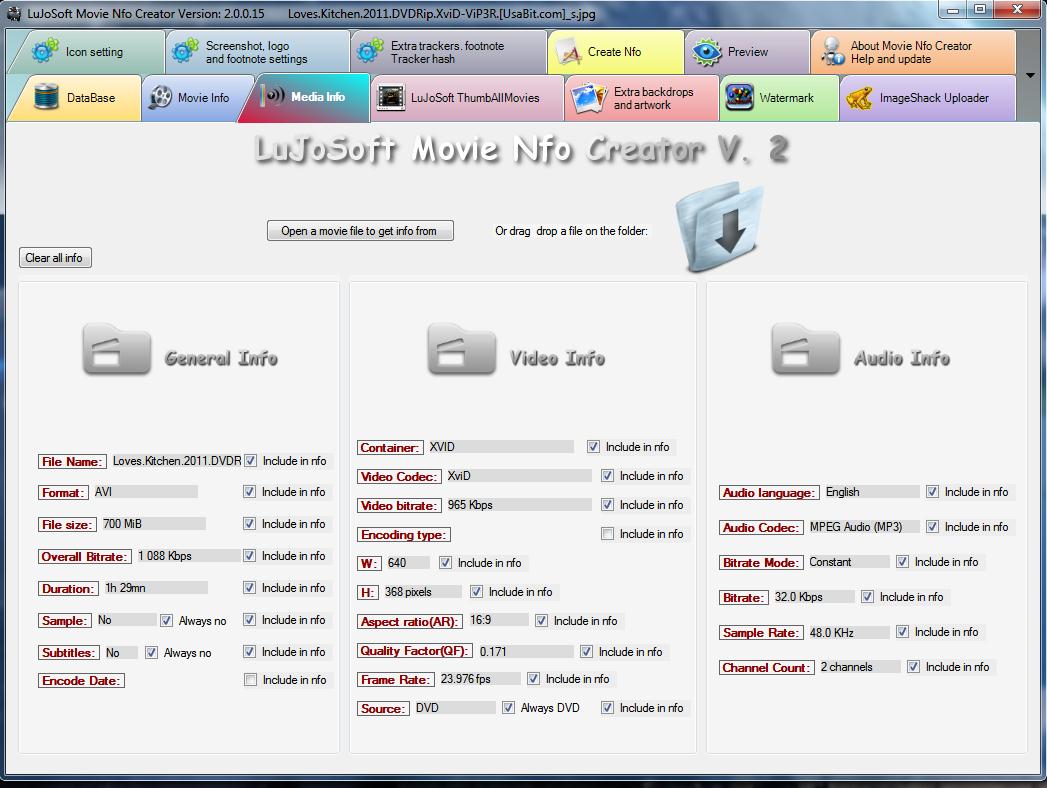Click the eye icon on Preview tab
Viewport: 1047px width, 788px height.
[707, 52]
